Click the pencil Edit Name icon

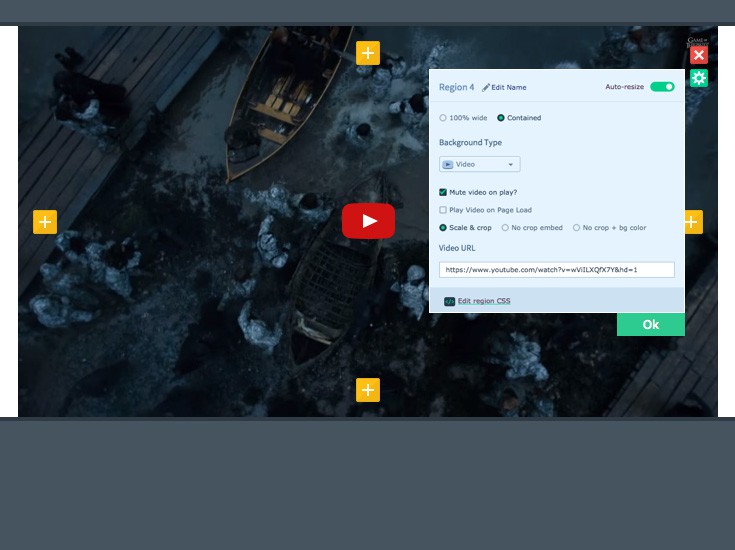486,87
